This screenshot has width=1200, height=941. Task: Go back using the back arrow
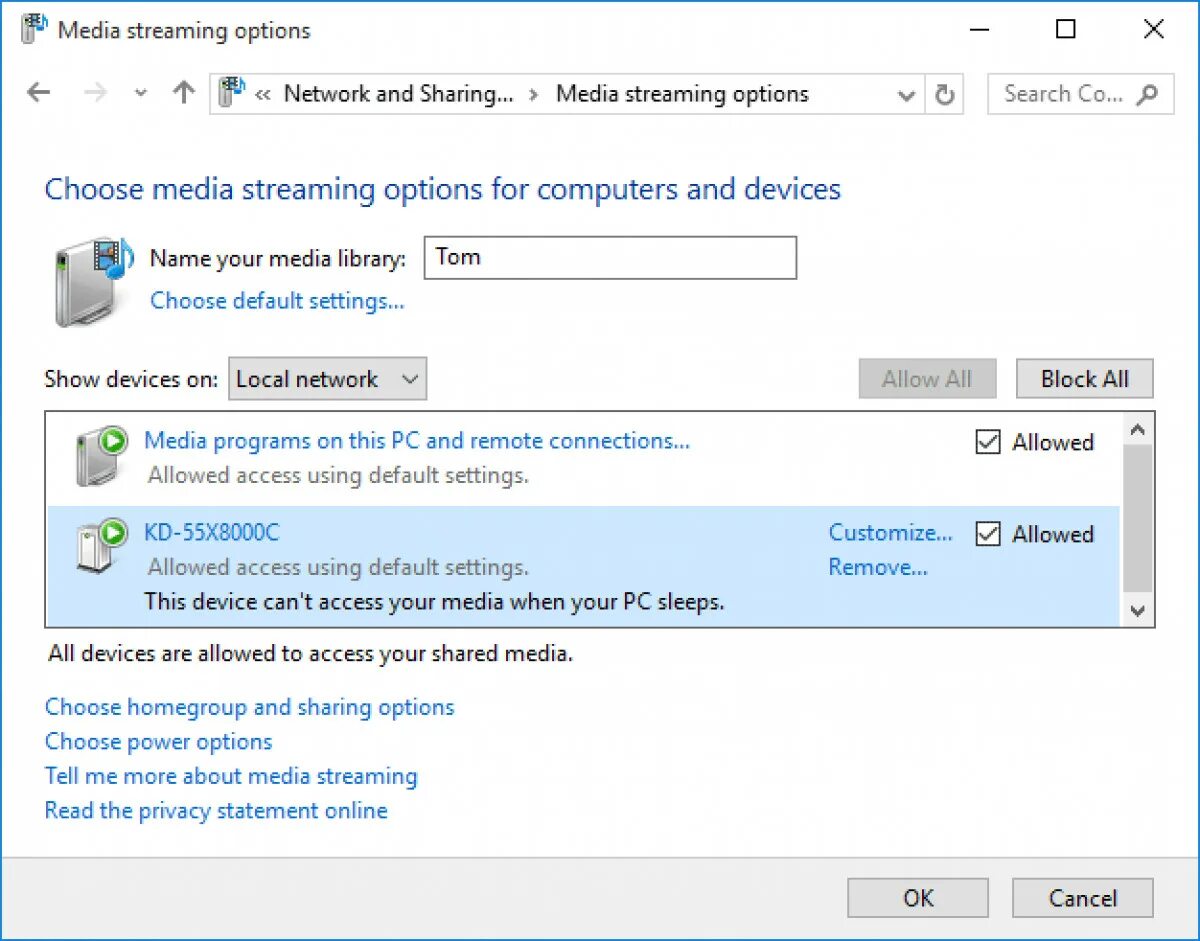38,92
